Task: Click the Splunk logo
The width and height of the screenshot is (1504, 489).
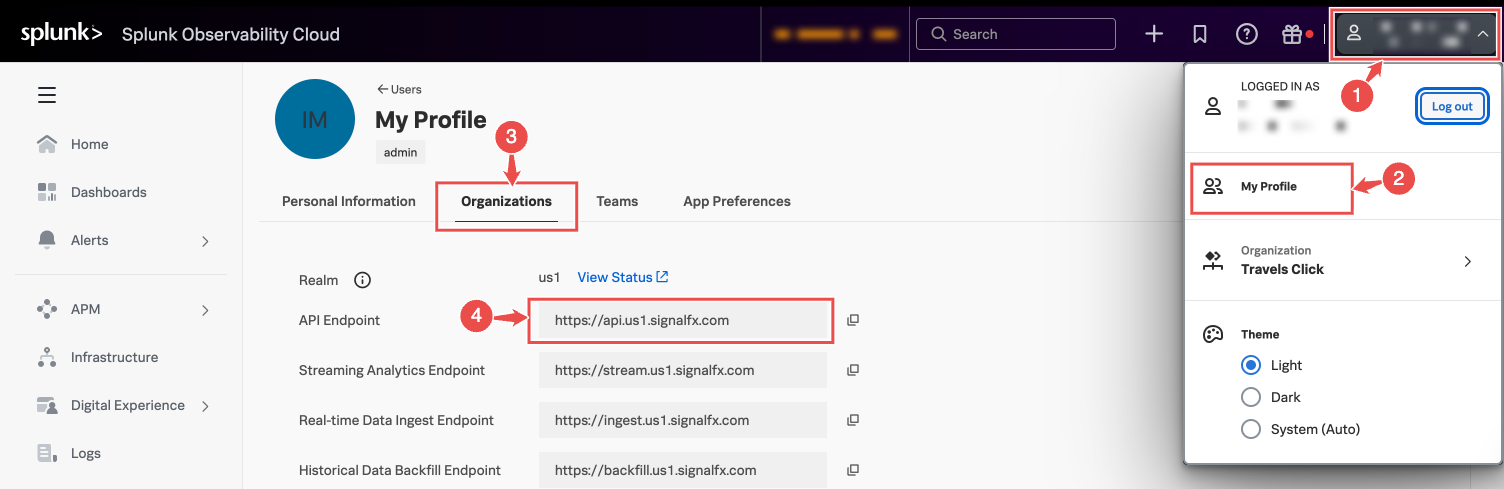Action: click(61, 34)
